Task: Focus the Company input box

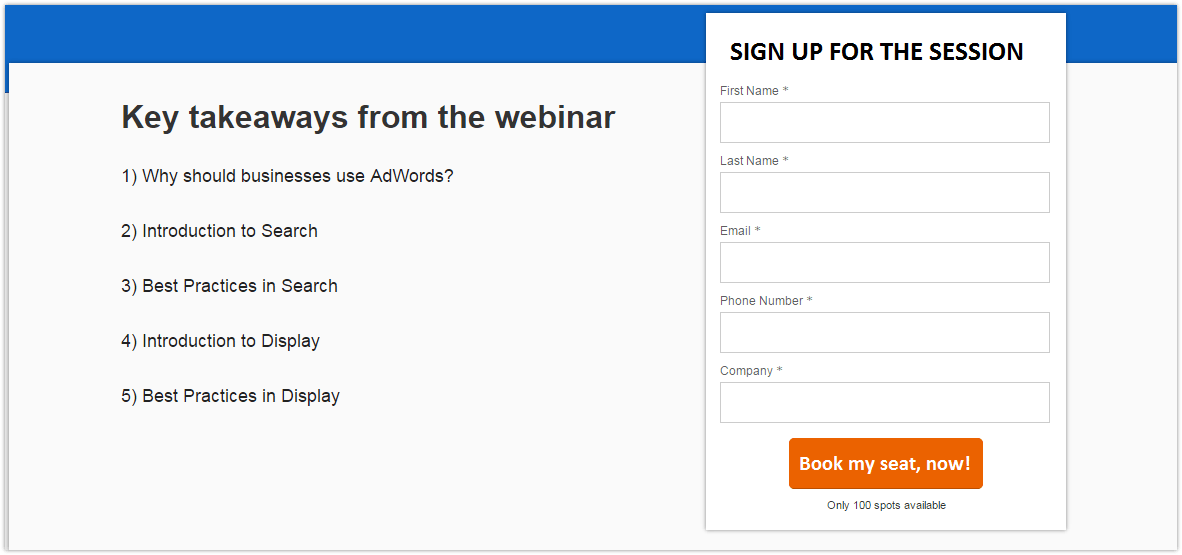Action: click(x=884, y=403)
